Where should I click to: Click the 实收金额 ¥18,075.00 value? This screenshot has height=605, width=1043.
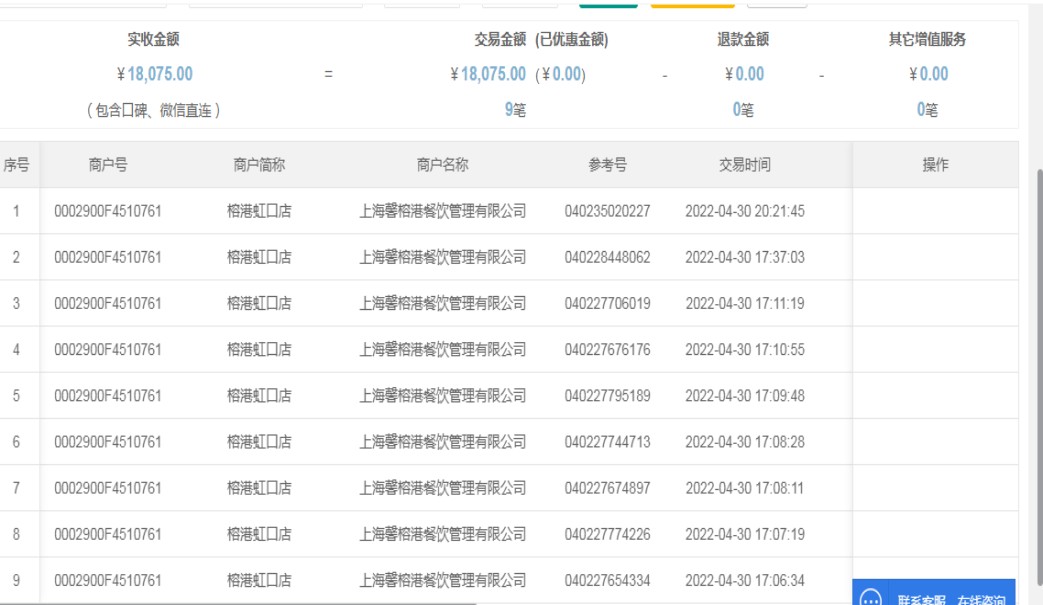coord(155,74)
